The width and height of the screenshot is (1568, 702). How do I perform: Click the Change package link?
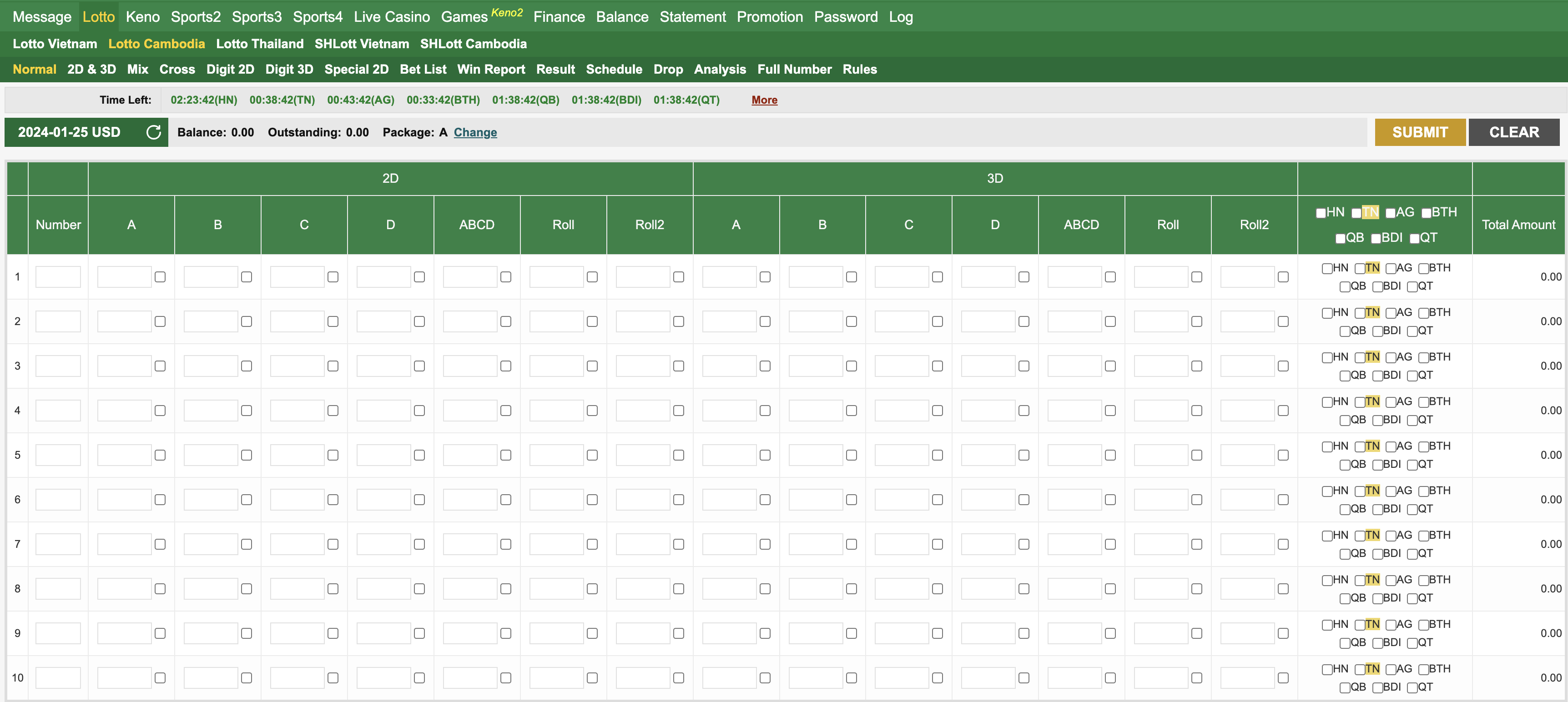[475, 132]
